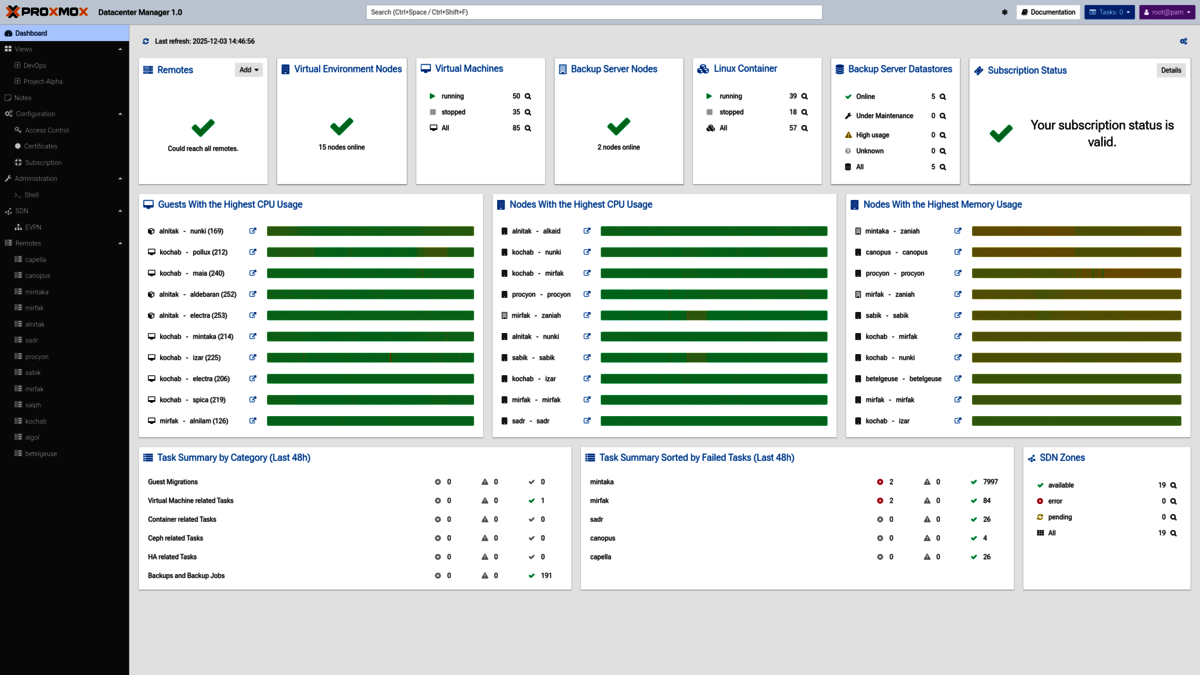This screenshot has height=675, width=1200.
Task: Open the root@pam user menu
Action: click(x=1167, y=13)
